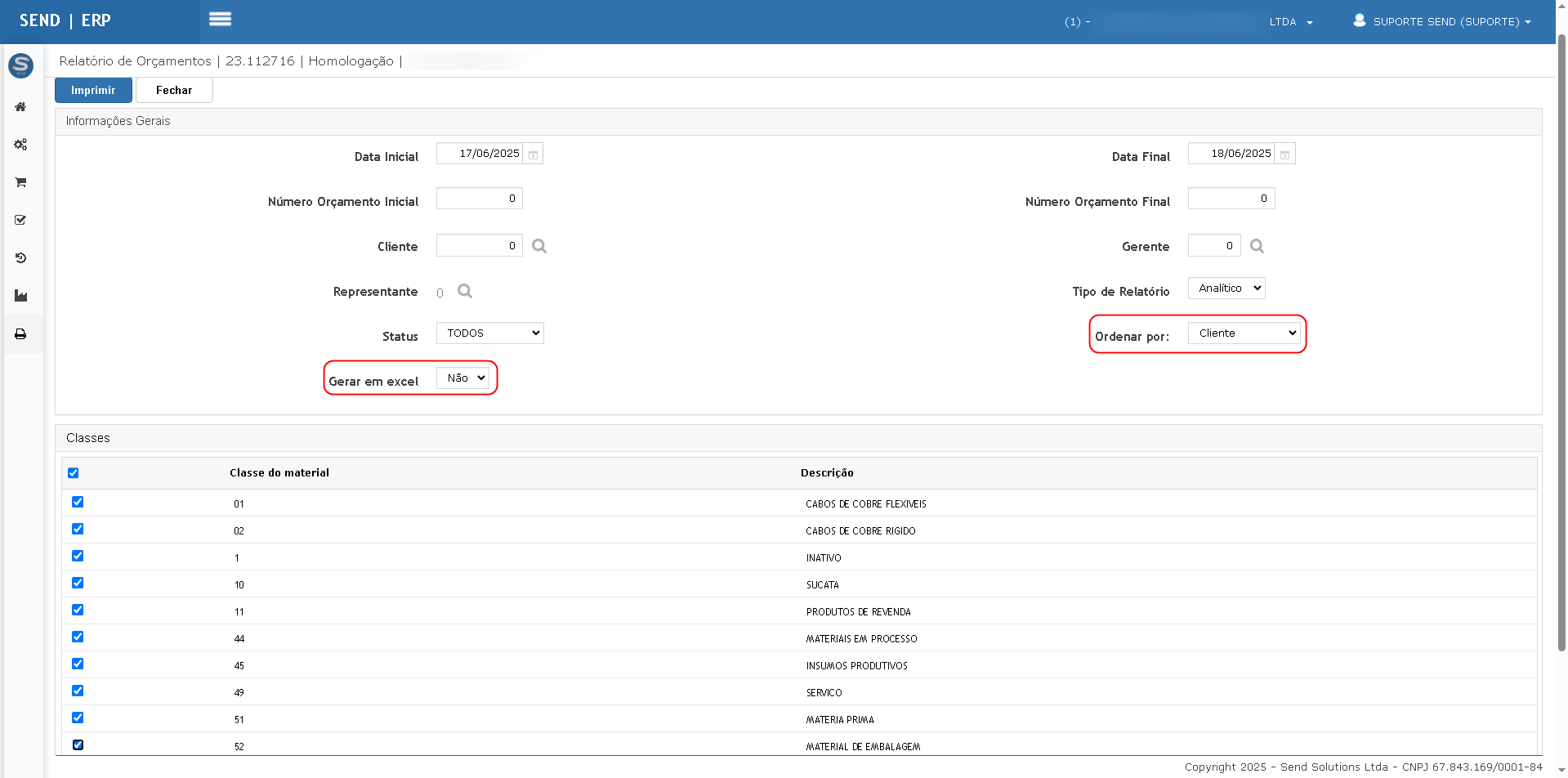Click the Fechar button
Viewport: 1568px width, 778px height.
point(174,90)
